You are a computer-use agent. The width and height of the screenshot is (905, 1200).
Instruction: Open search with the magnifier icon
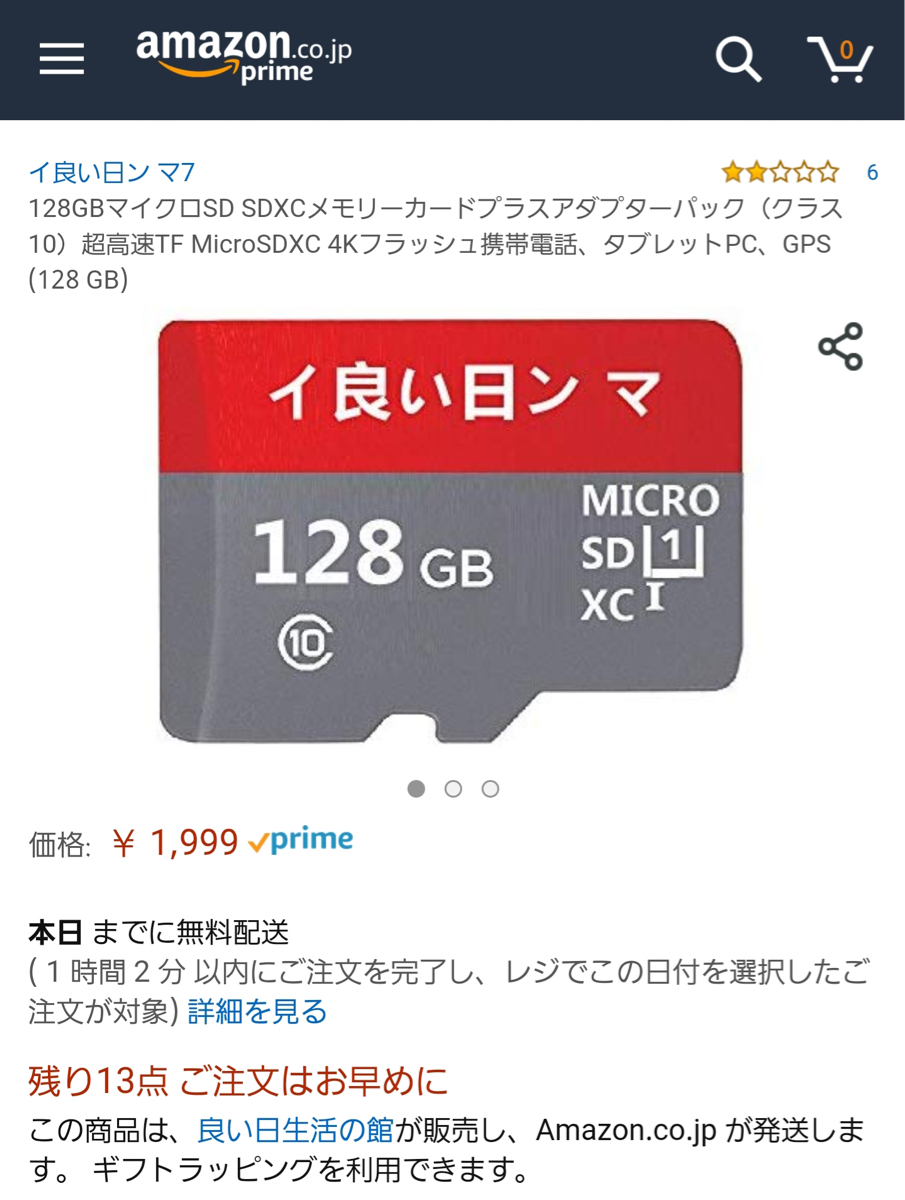click(738, 60)
